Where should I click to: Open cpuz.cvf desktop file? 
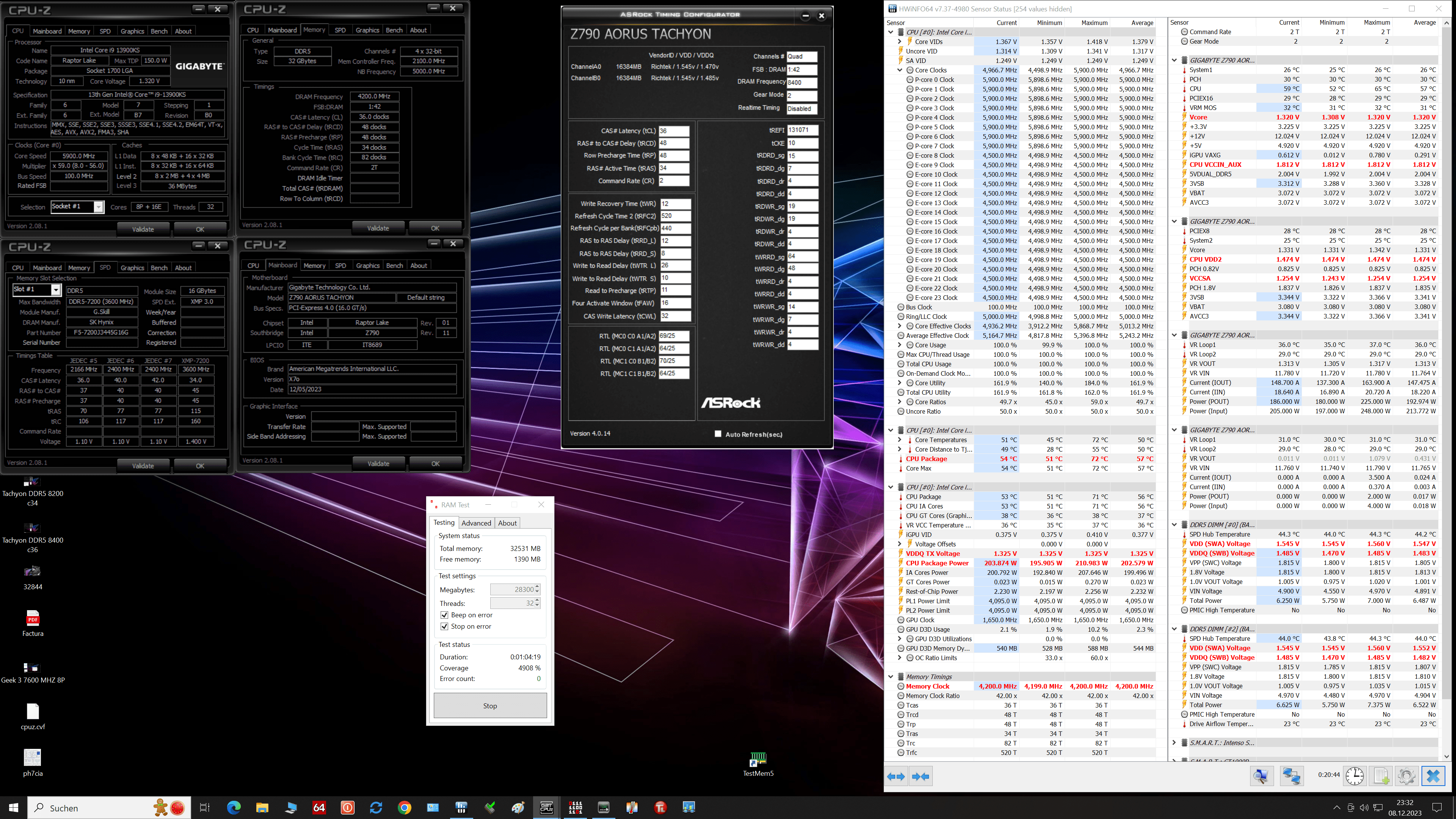(x=33, y=716)
